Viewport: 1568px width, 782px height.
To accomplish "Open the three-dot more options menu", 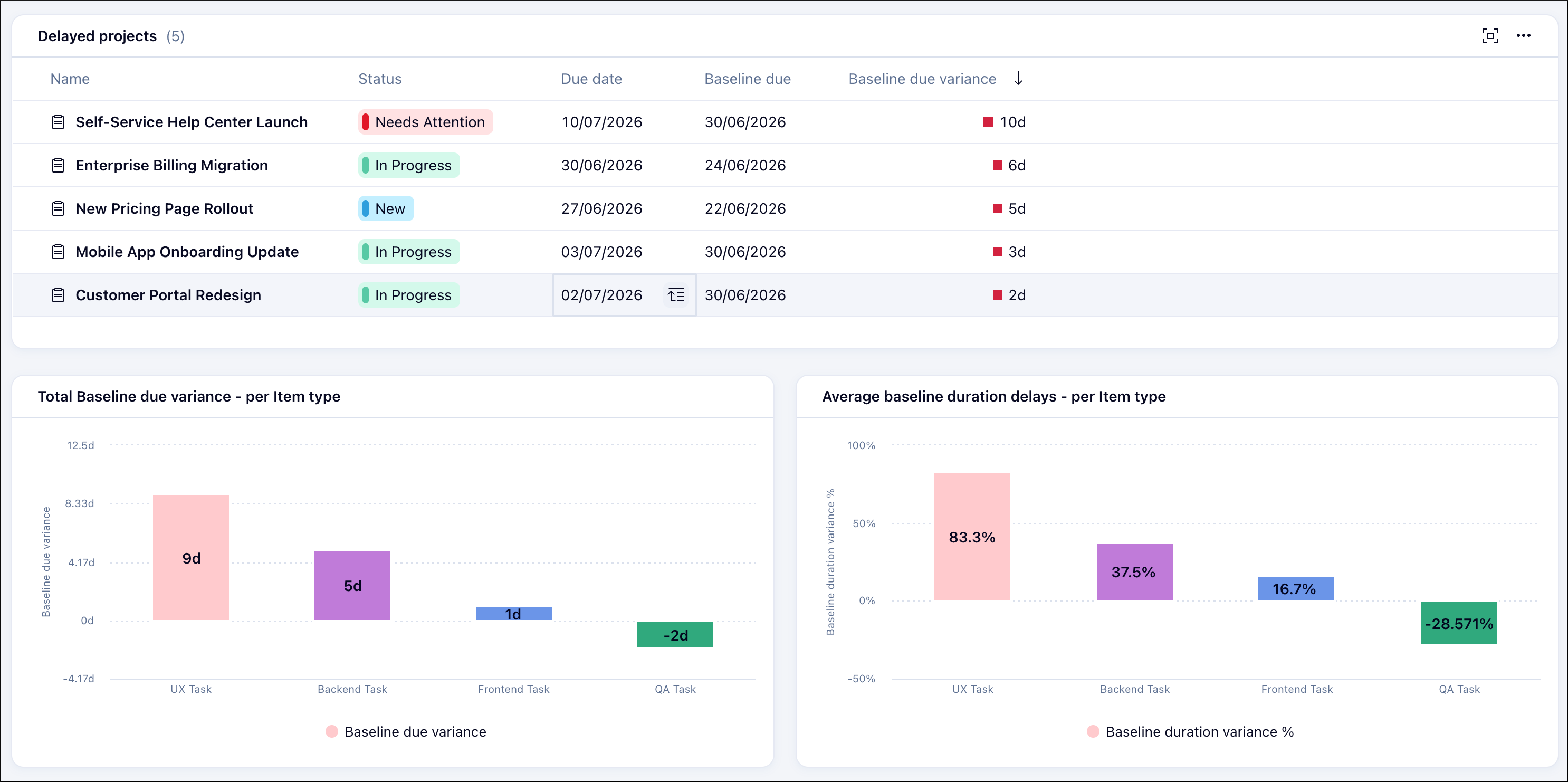I will tap(1524, 36).
